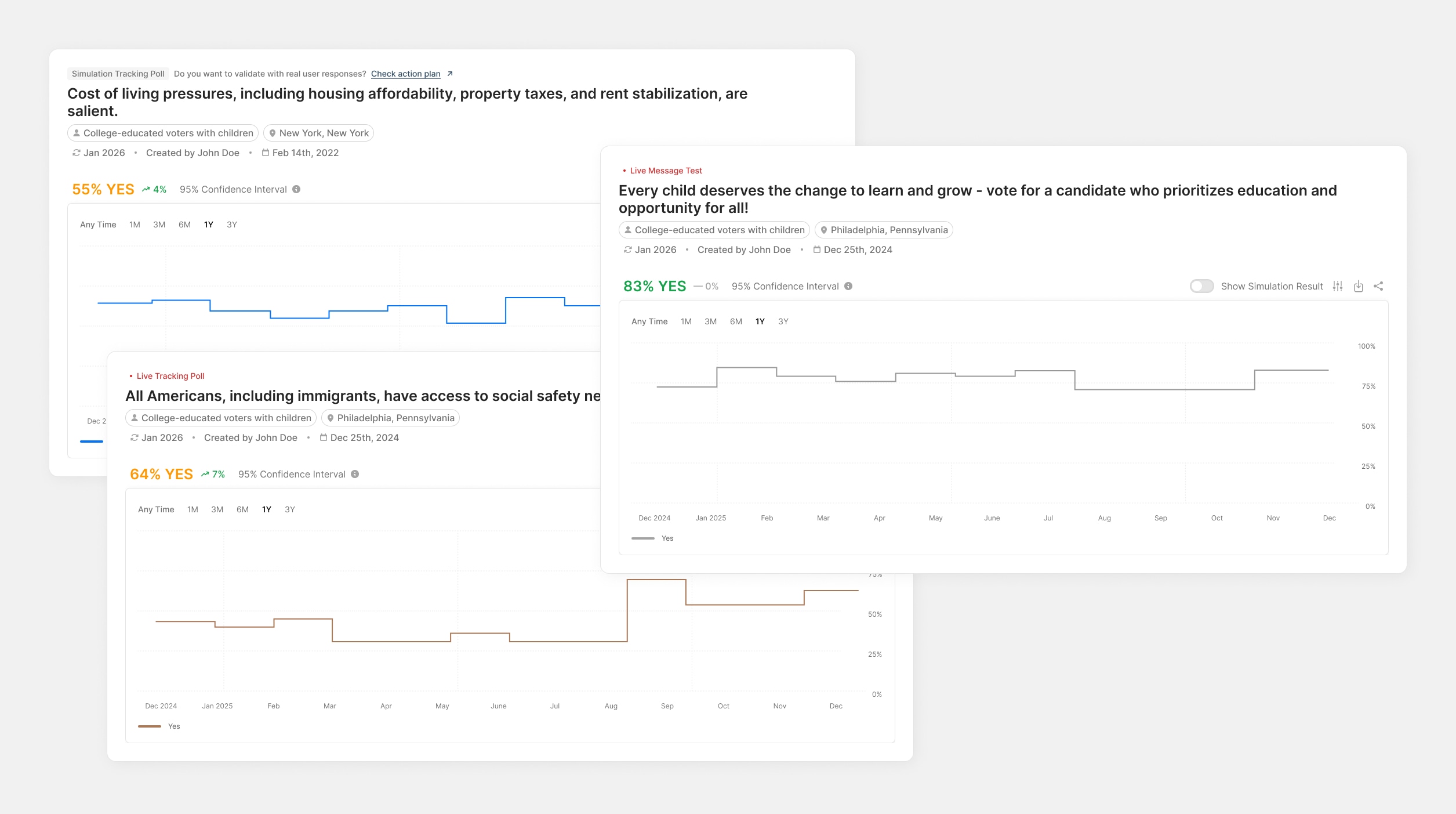The image size is (1456, 814).
Task: Click 55% YES result value
Action: [103, 189]
